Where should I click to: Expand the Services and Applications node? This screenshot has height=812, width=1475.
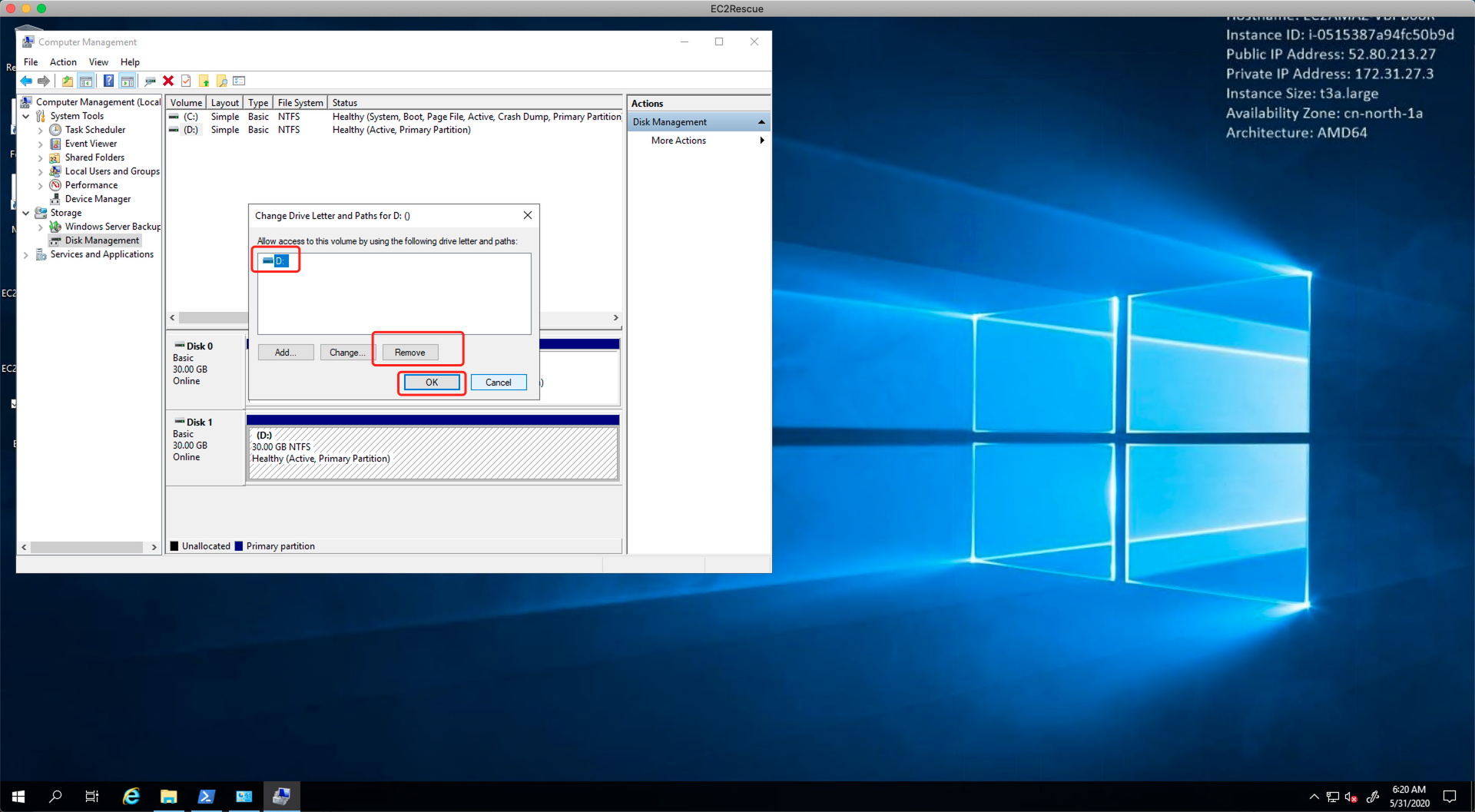point(26,254)
